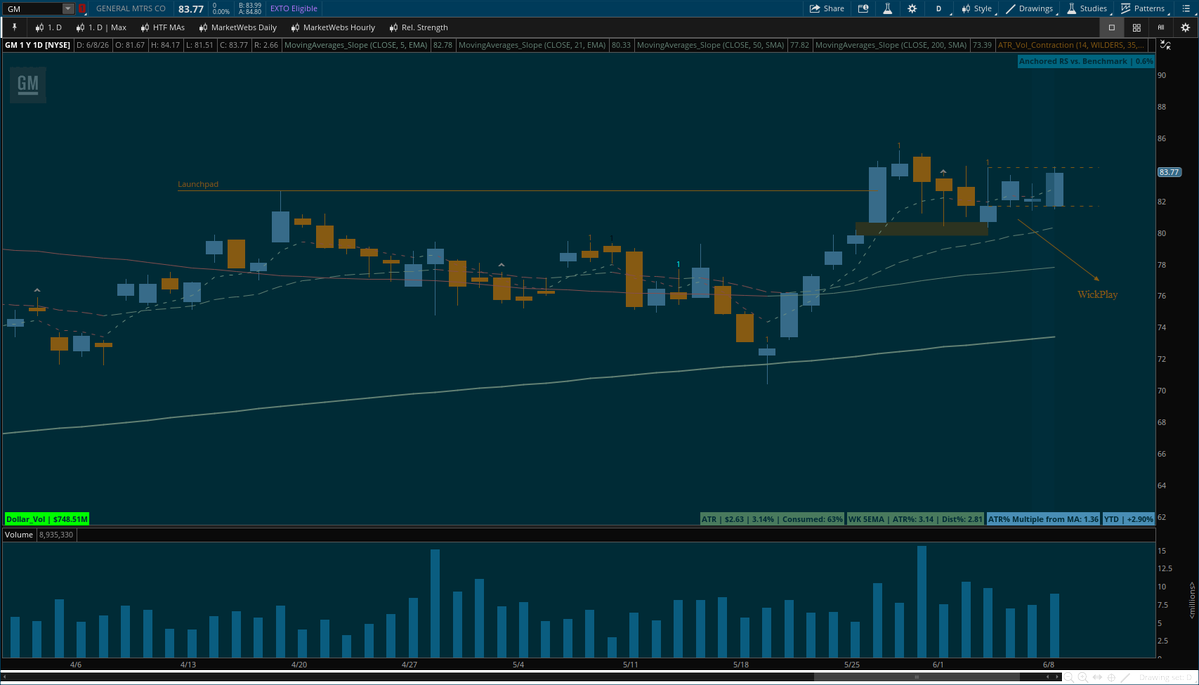Click GENERAL MTRS CO company name
Viewport: 1199px width, 685px height.
click(131, 8)
